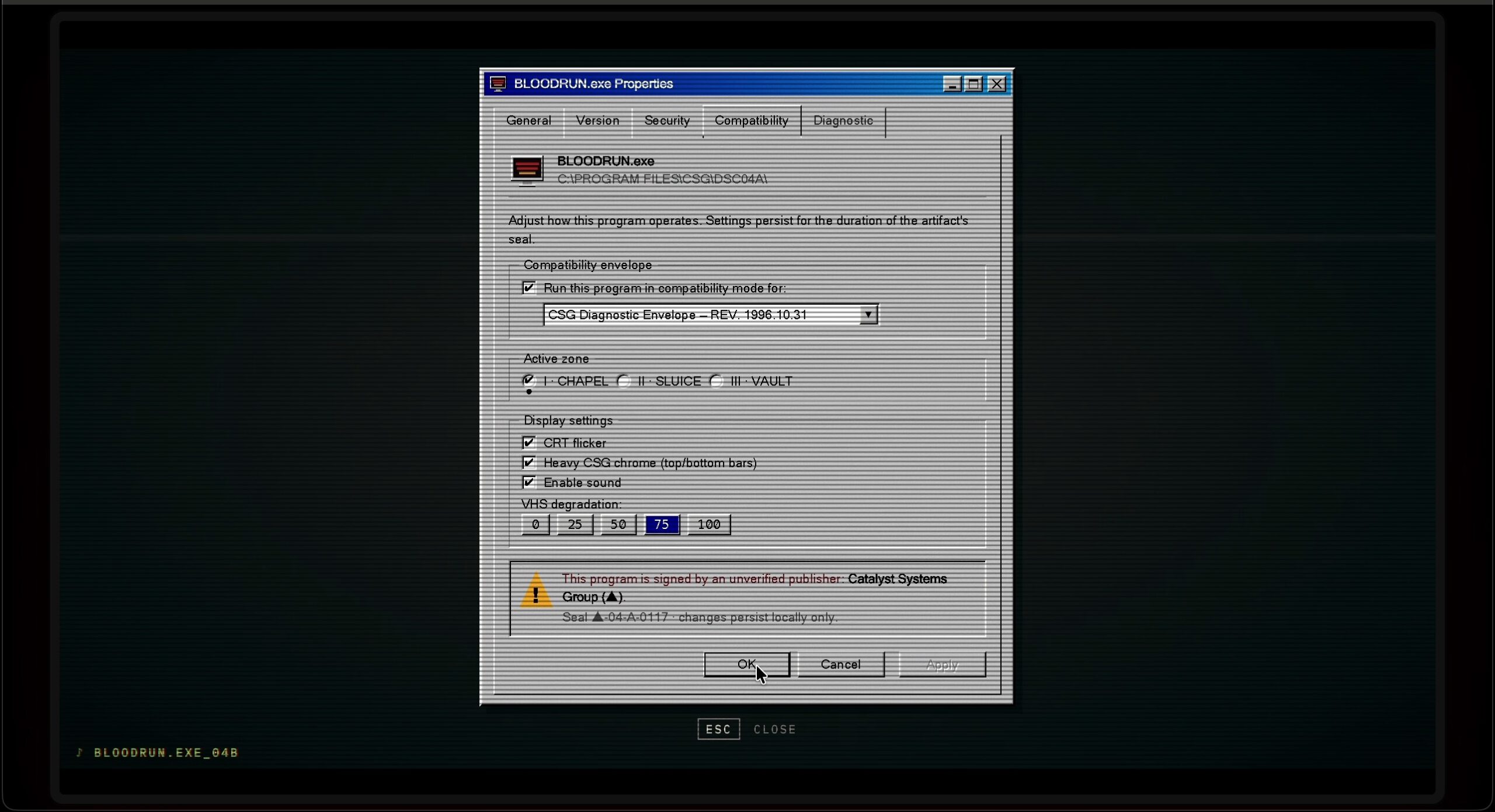Click the OK button

747,664
